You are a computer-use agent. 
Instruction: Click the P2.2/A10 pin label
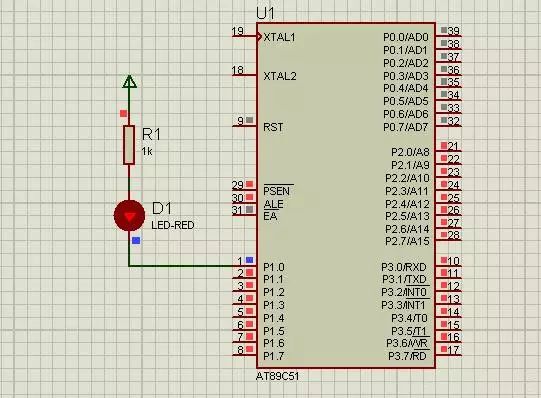point(407,178)
